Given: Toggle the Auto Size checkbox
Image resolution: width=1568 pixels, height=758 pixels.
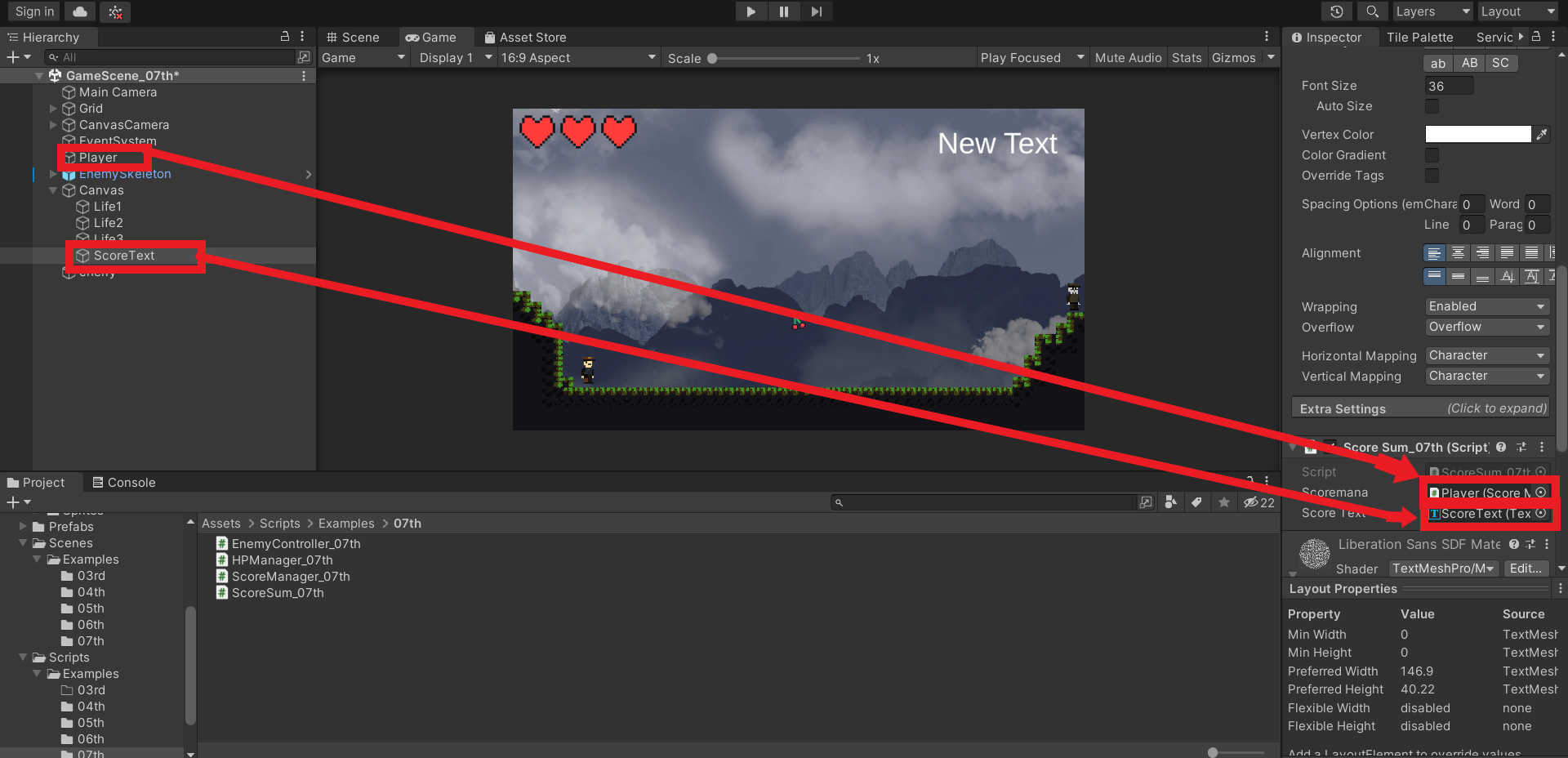Looking at the screenshot, I should 1432,106.
